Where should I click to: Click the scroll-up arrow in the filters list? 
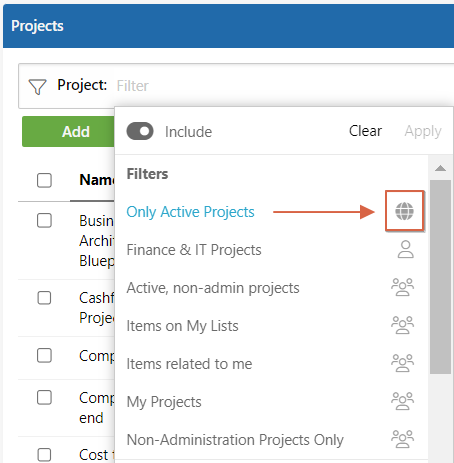click(x=440, y=168)
